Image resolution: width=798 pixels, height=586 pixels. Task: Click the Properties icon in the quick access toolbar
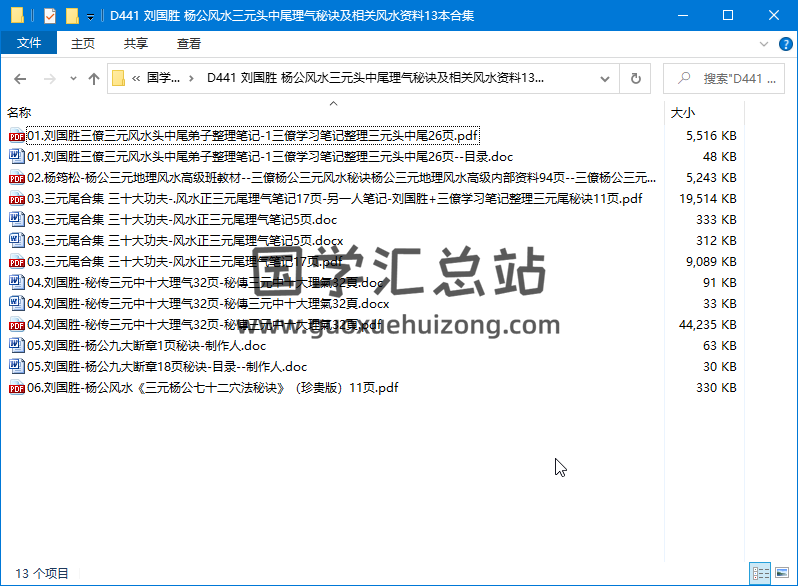pyautogui.click(x=50, y=15)
